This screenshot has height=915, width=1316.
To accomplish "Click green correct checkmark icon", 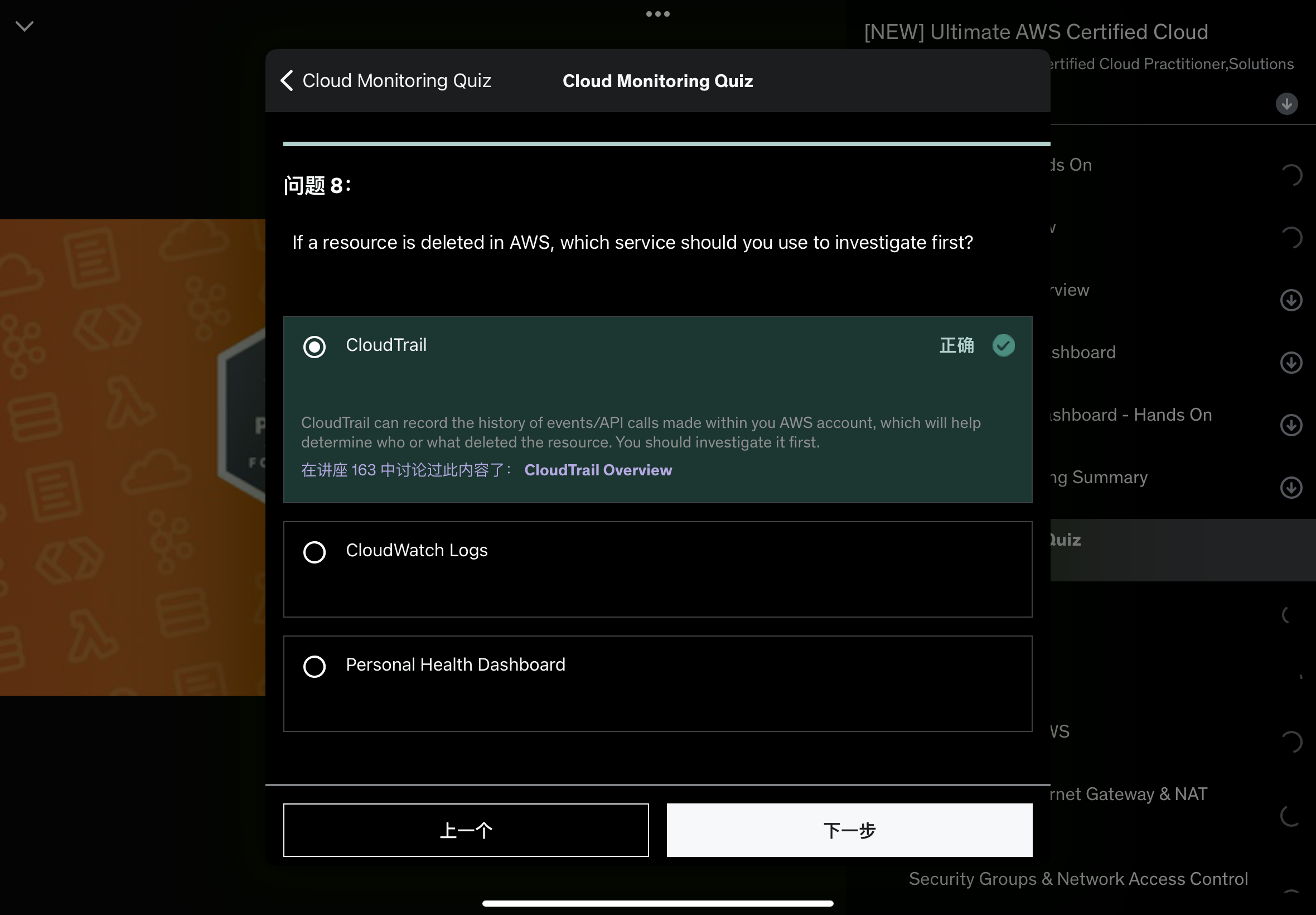I will [x=1003, y=346].
